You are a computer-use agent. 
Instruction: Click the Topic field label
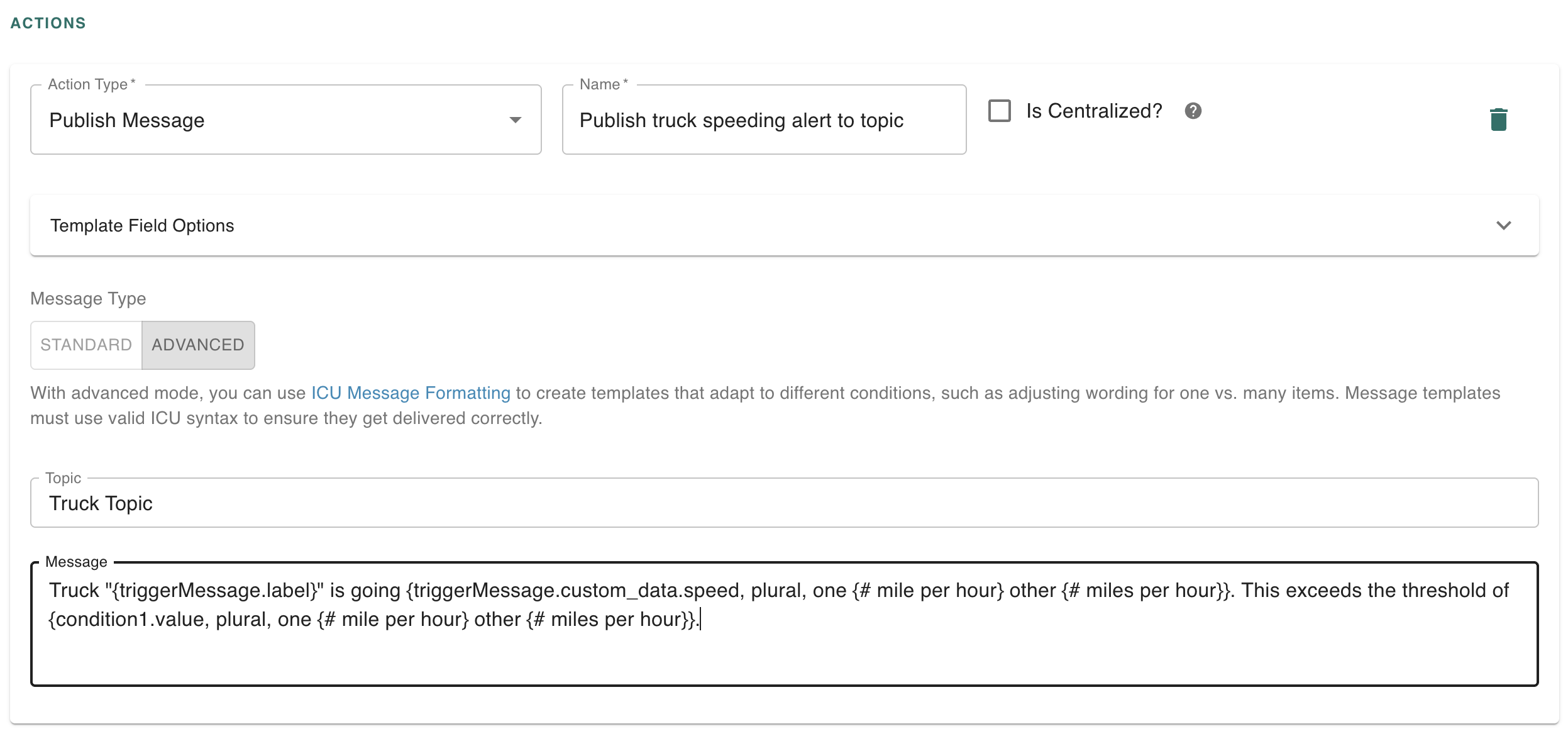(63, 478)
